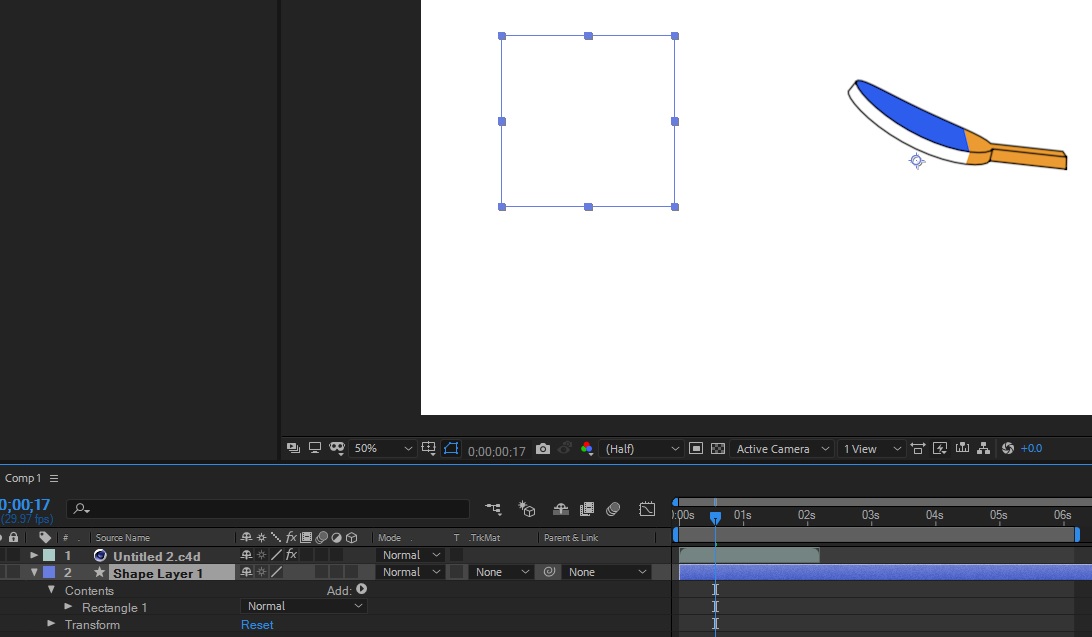1092x637 pixels.
Task: Click the Reset link beside Transform
Action: click(x=257, y=624)
